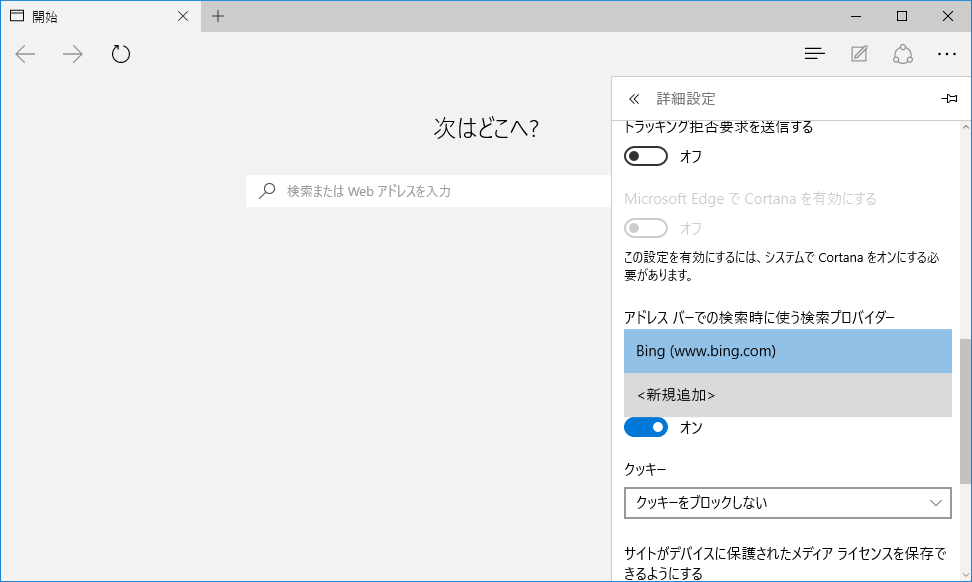
Task: Choose <新規追加> in search provider list
Action: [x=787, y=395]
